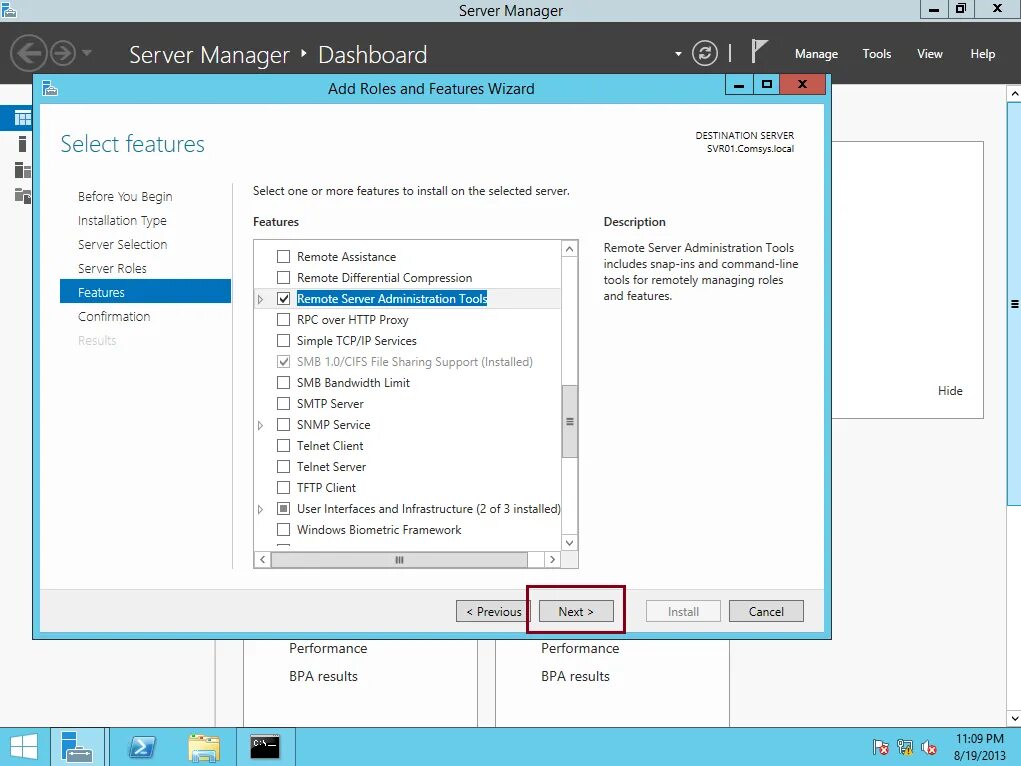Viewport: 1021px width, 766px height.
Task: Open the notifications flag
Action: tap(759, 51)
